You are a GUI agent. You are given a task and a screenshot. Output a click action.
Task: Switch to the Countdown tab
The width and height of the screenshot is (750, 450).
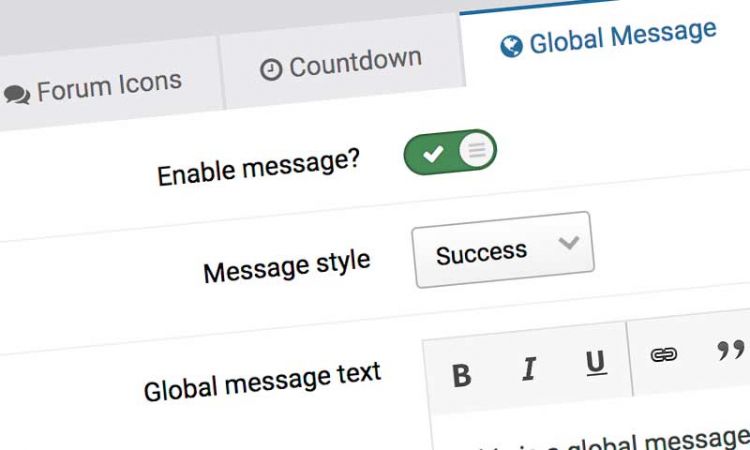pos(342,63)
